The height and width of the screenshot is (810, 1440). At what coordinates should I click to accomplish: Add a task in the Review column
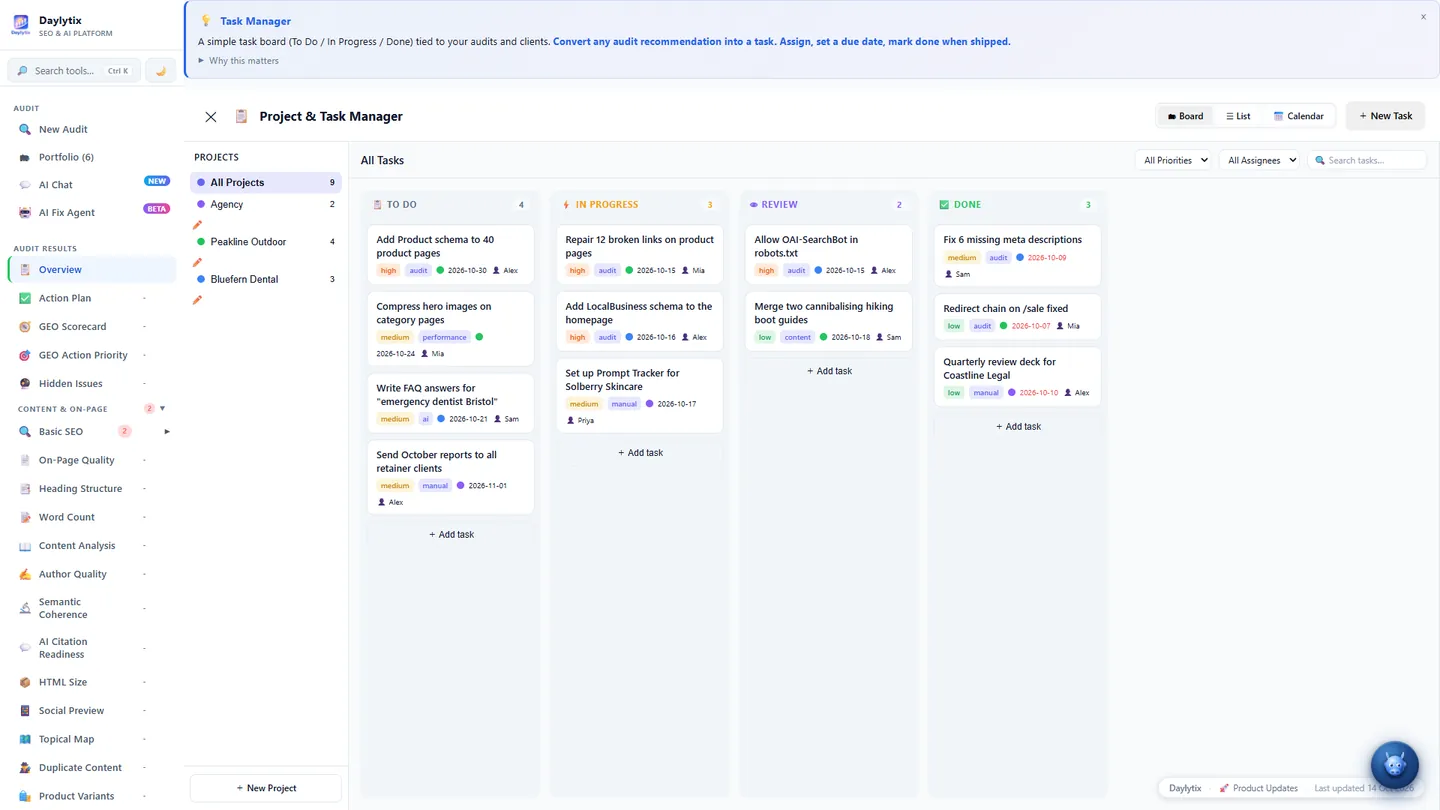[829, 371]
